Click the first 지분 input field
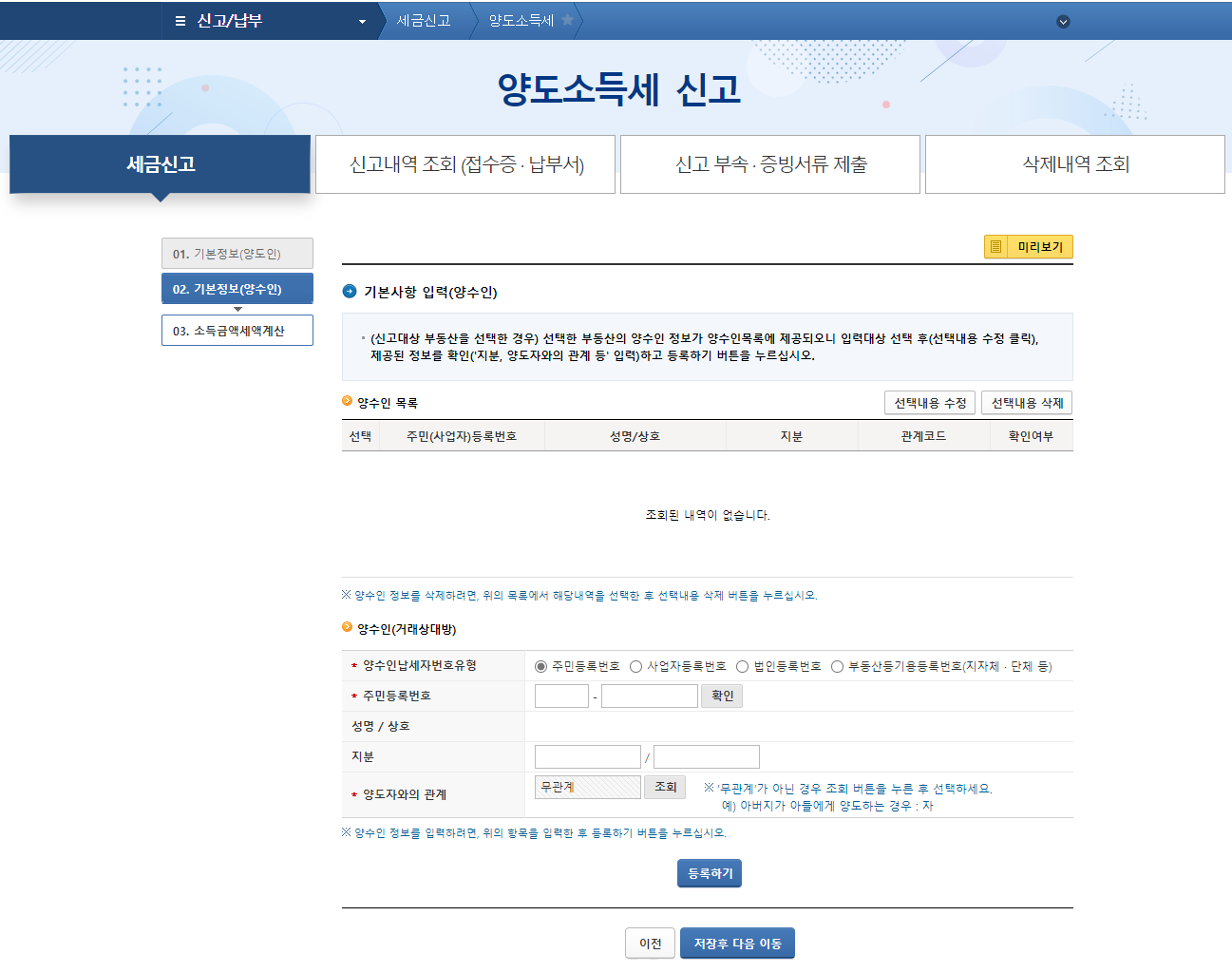The image size is (1232, 973). click(587, 755)
